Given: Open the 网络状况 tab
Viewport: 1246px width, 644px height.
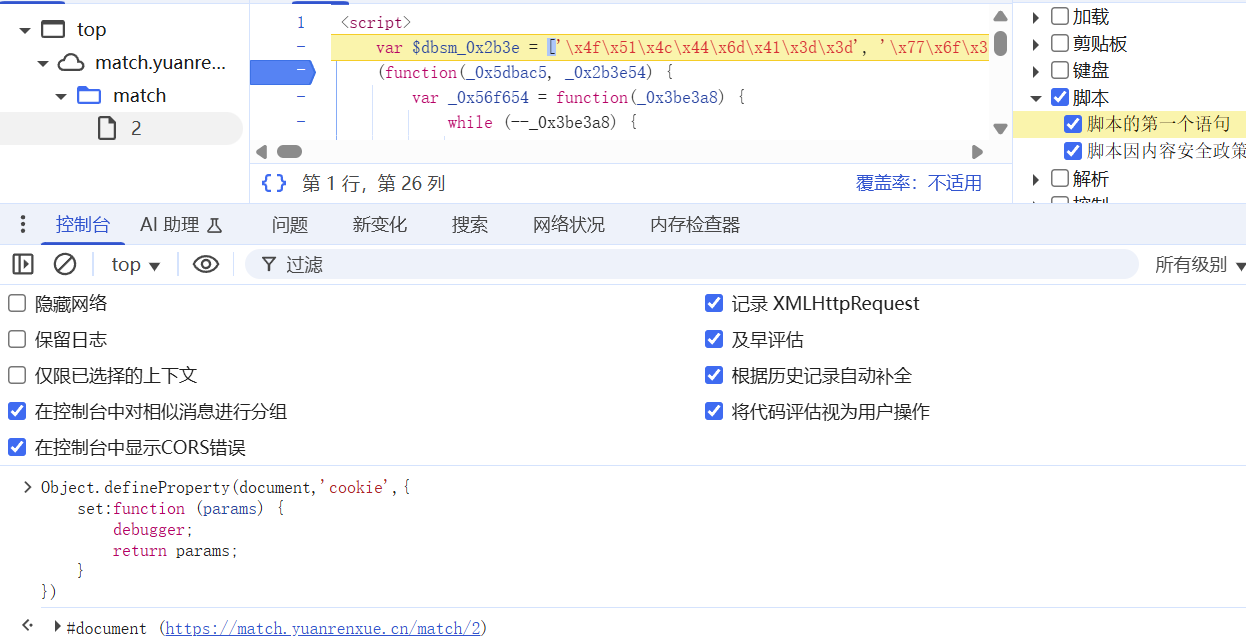Looking at the screenshot, I should [x=569, y=225].
